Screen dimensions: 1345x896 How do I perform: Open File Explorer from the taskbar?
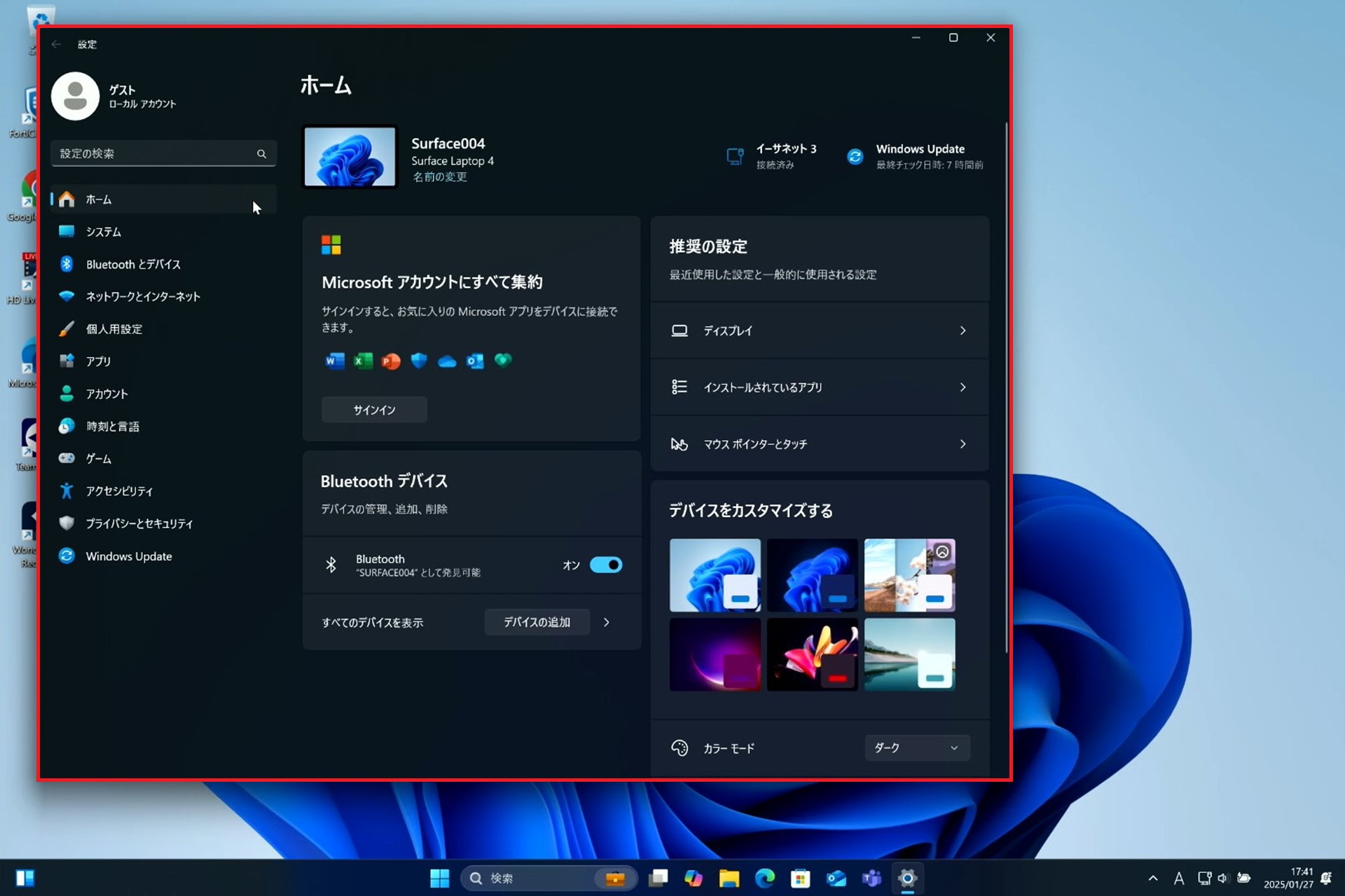[x=729, y=878]
